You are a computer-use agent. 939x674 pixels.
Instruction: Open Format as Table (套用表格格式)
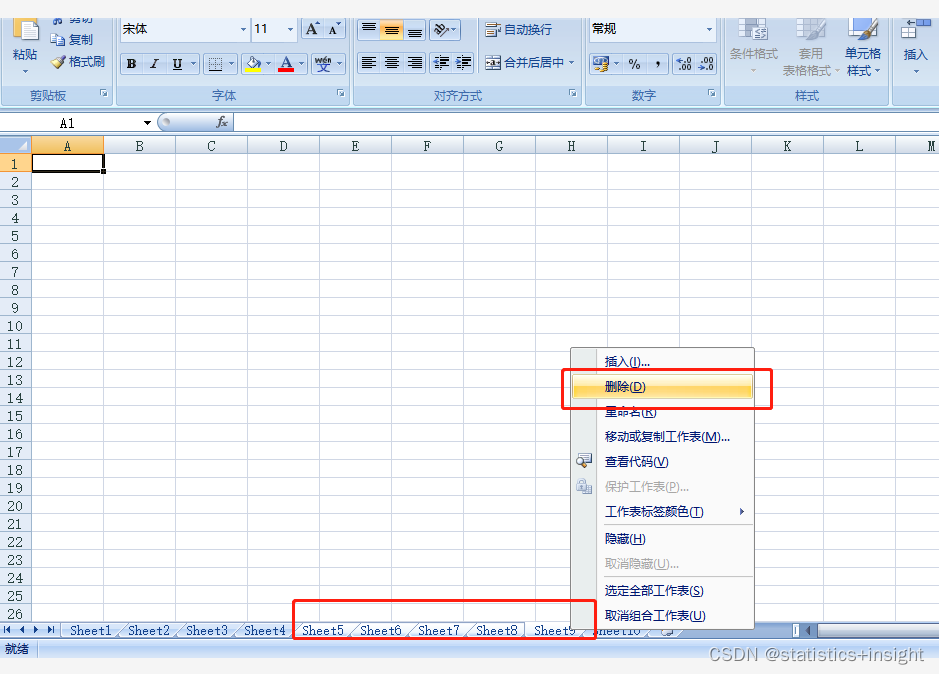810,48
